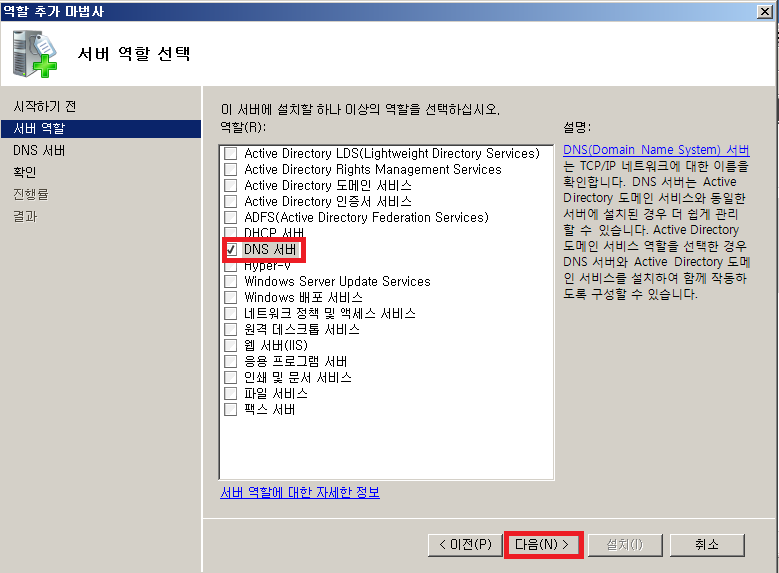Click 결과 step in sidebar
Image resolution: width=779 pixels, height=573 pixels.
25,216
